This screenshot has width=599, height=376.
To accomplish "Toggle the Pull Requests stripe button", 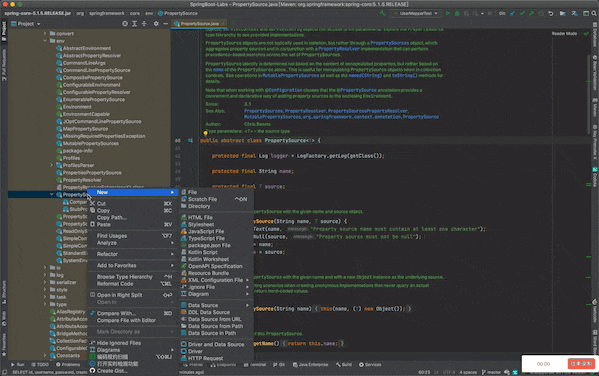I will point(4,65).
